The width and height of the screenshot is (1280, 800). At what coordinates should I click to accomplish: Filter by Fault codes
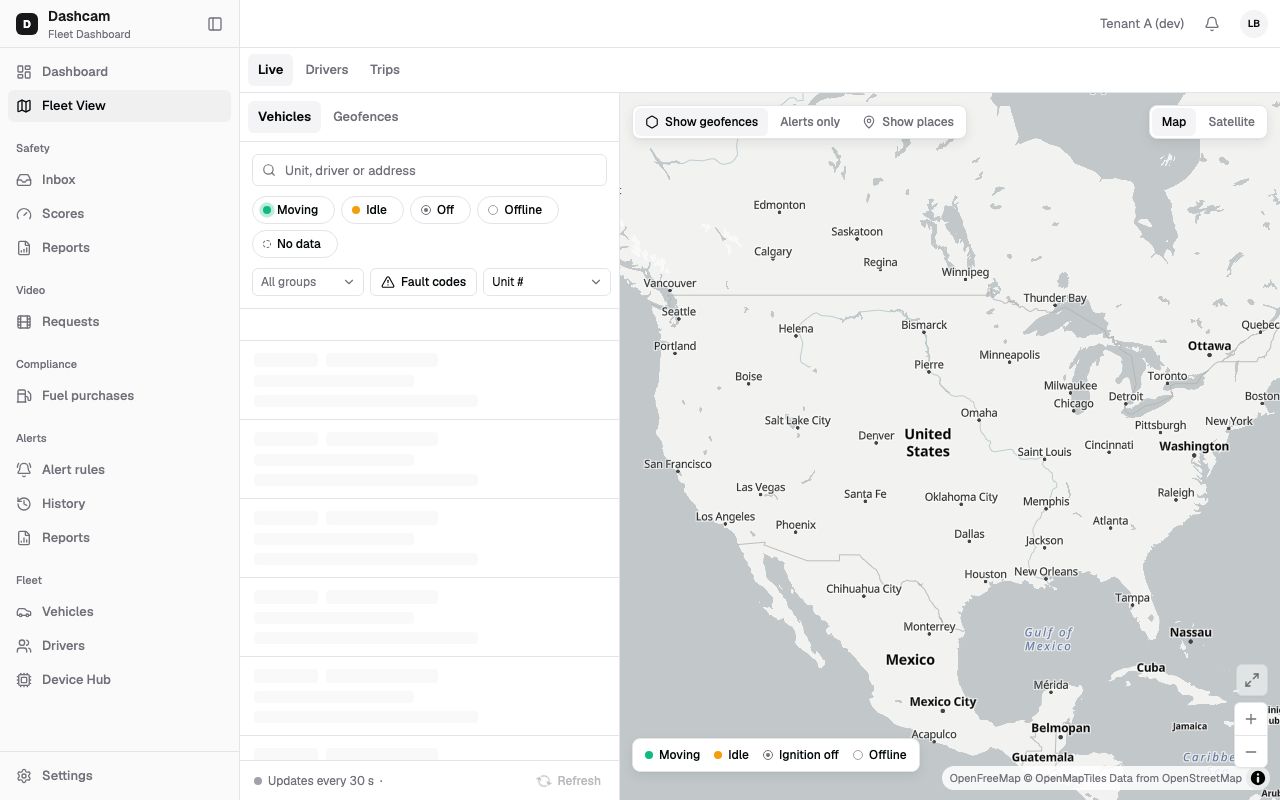coord(423,282)
